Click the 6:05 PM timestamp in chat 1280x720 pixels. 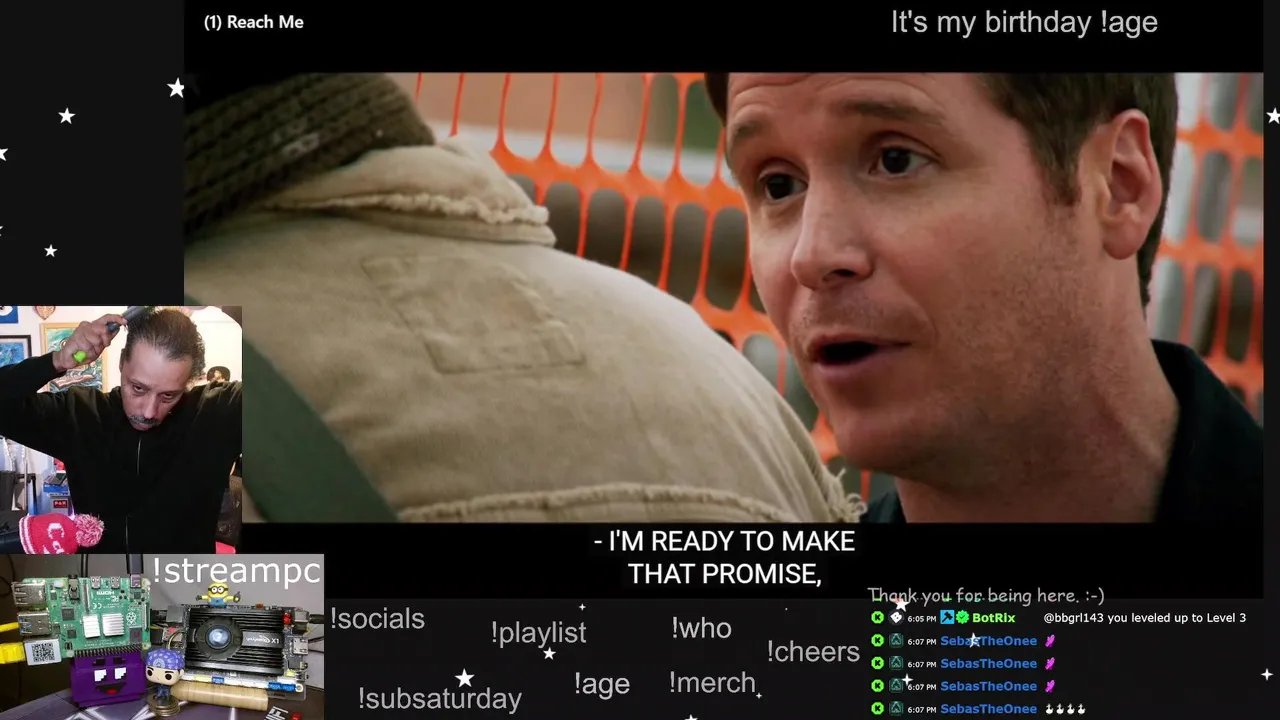click(922, 619)
